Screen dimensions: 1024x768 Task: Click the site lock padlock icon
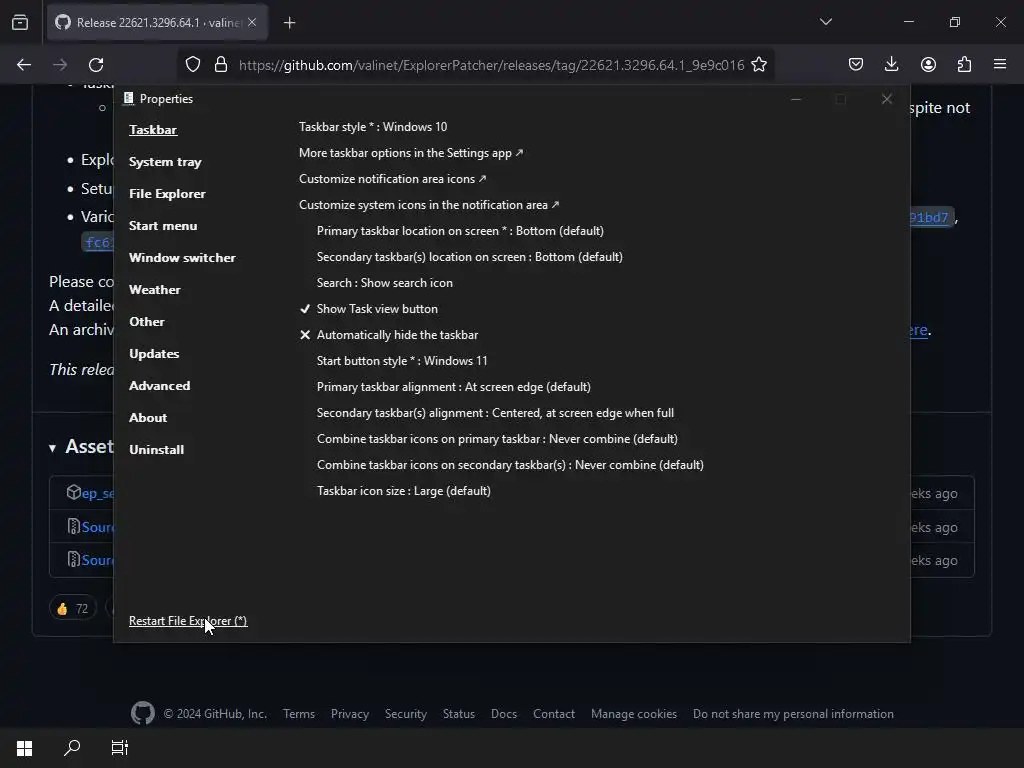[221, 65]
